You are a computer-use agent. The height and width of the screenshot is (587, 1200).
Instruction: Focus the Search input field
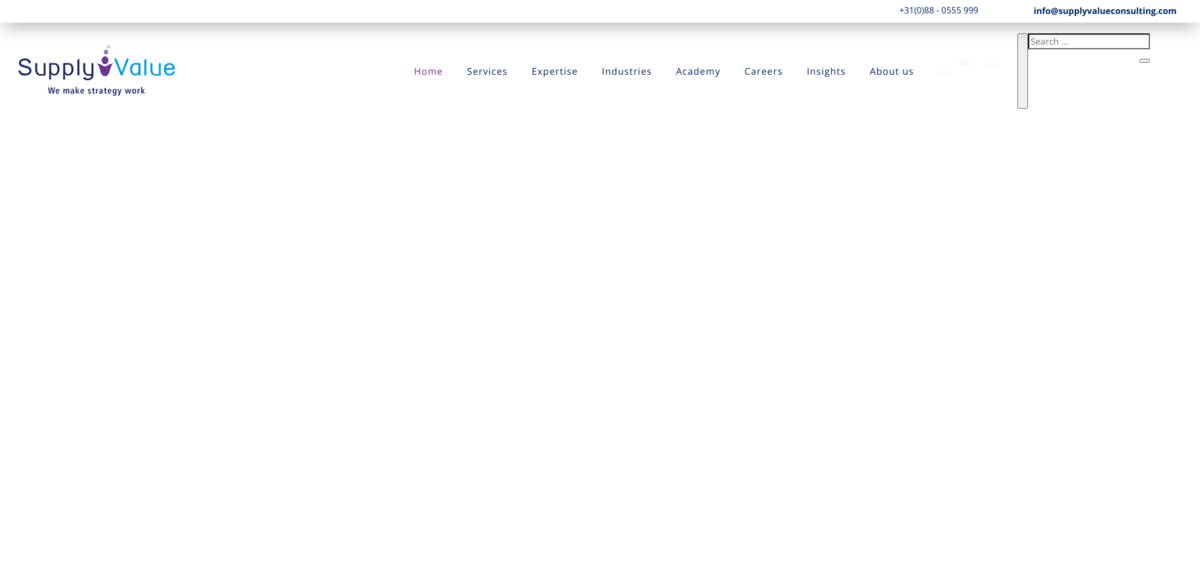pos(1088,42)
